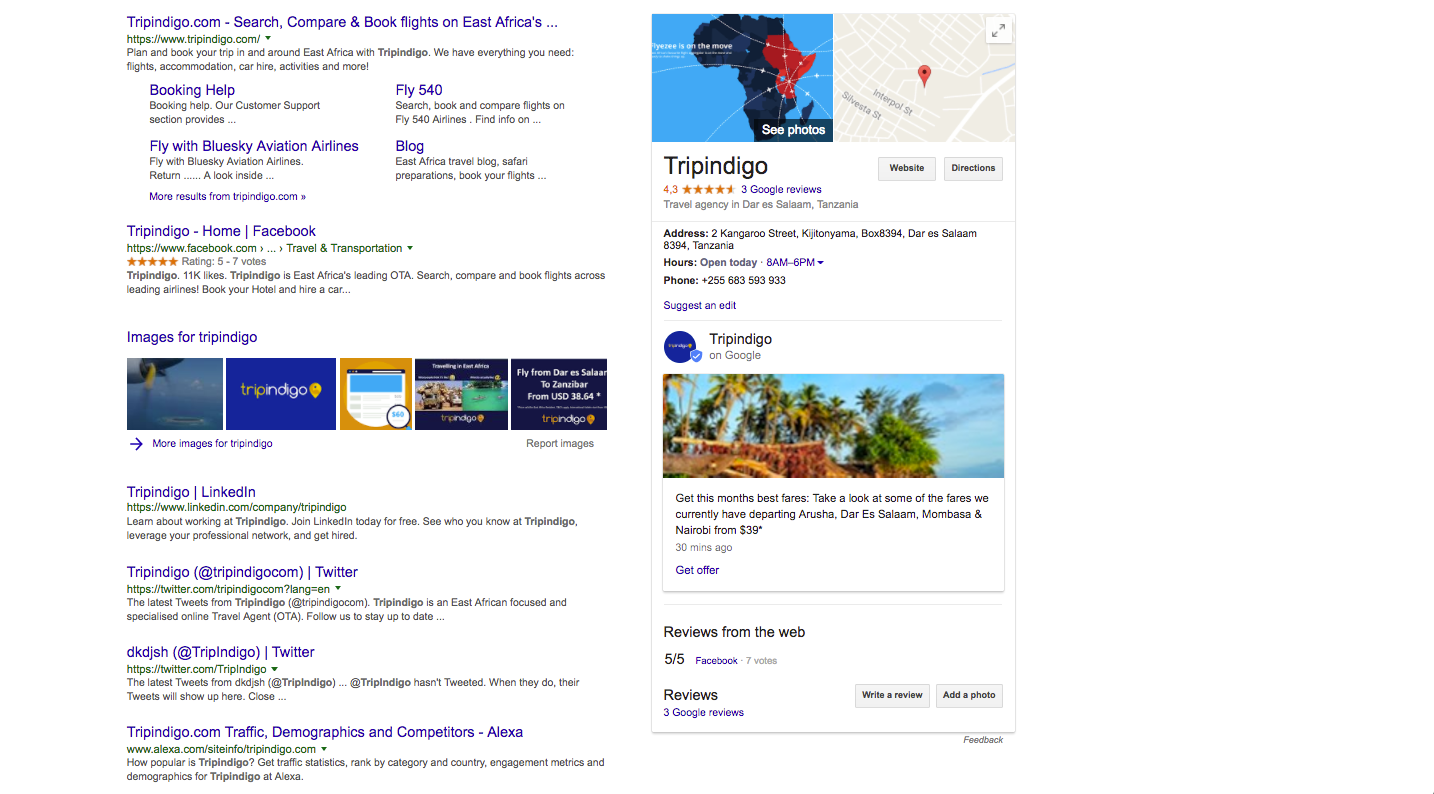The image size is (1434, 794).
Task: Open Fly from Dar es Salaam image thumbnail
Action: [559, 394]
